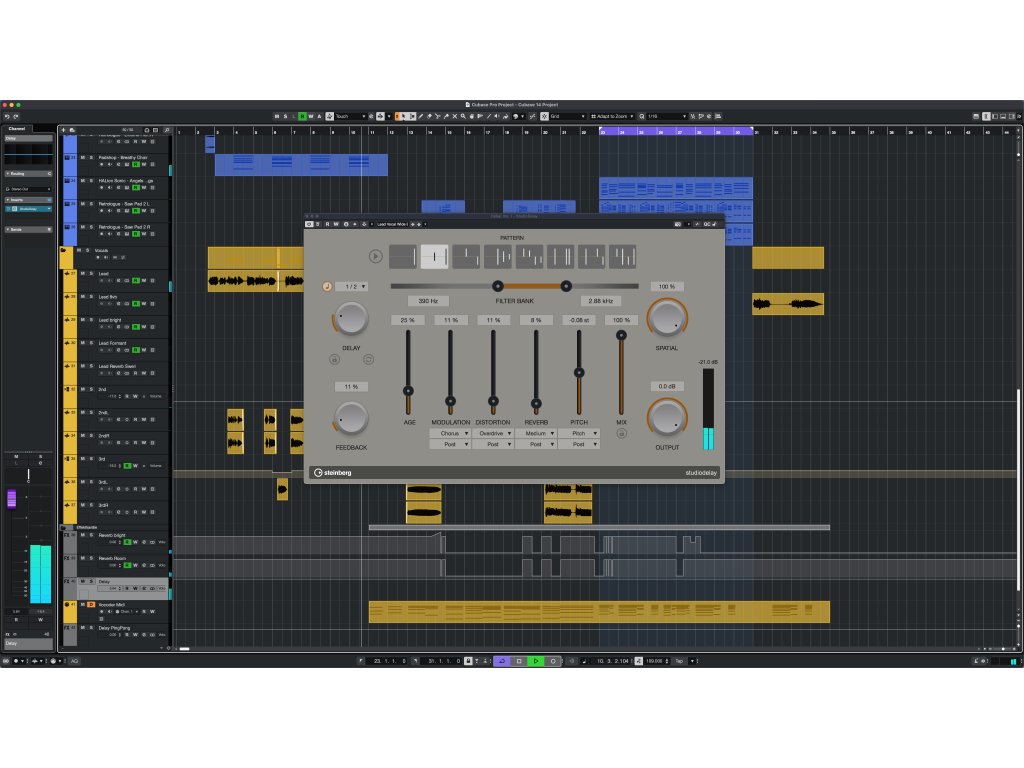
Task: Choose the seventh delay pattern preset
Action: [592, 257]
